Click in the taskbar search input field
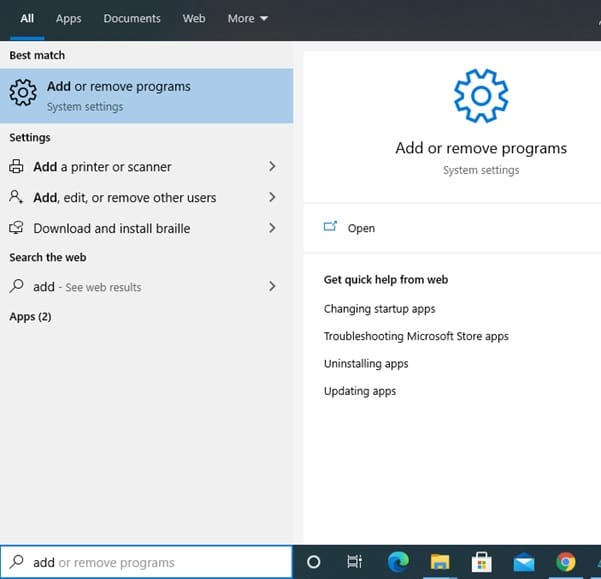Viewport: 601px width, 579px height. click(x=146, y=562)
